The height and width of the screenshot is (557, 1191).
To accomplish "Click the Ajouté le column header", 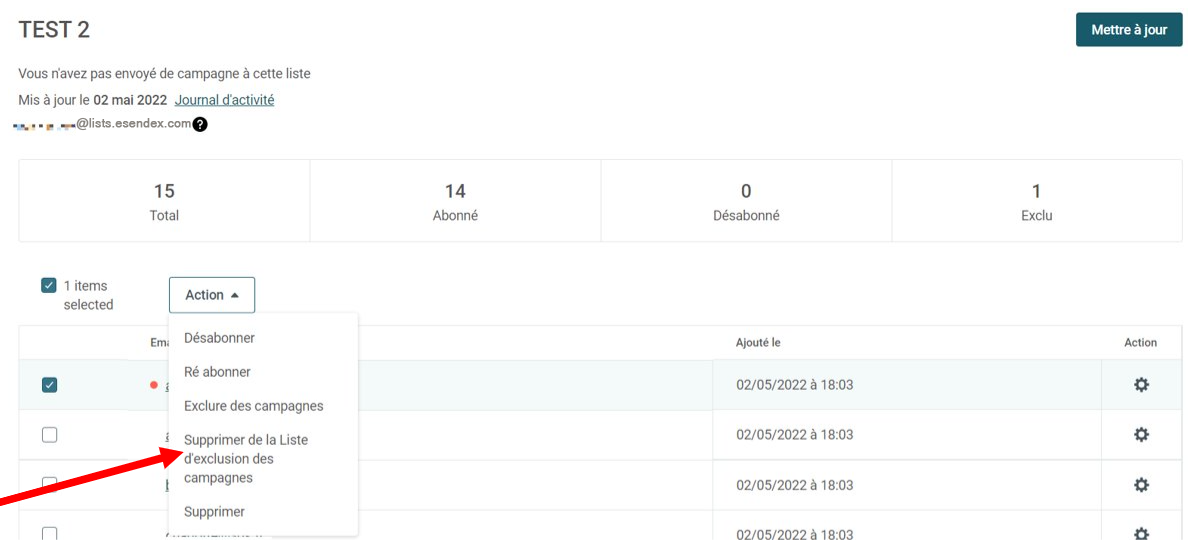I will (758, 343).
